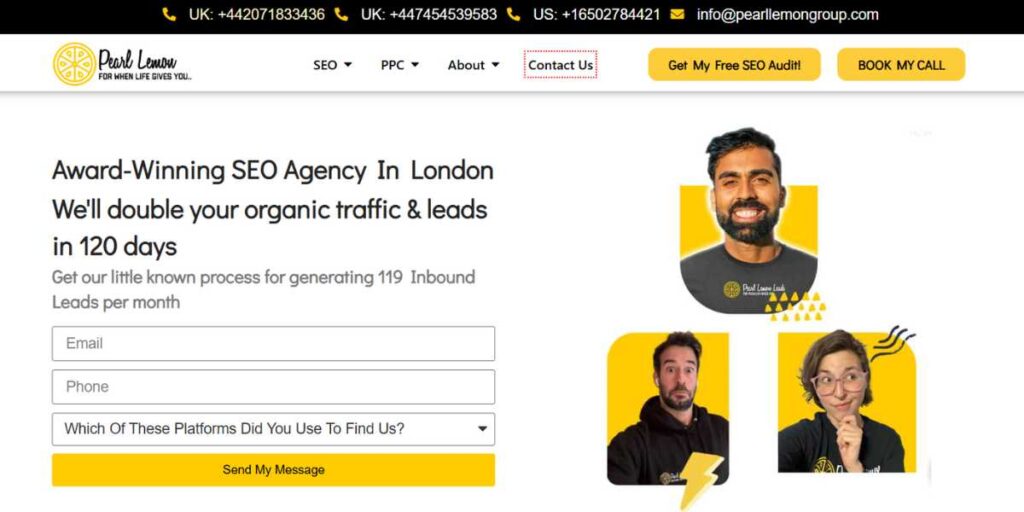Viewport: 1024px width, 512px height.
Task: Expand the PPC dropdown menu
Action: (400, 65)
